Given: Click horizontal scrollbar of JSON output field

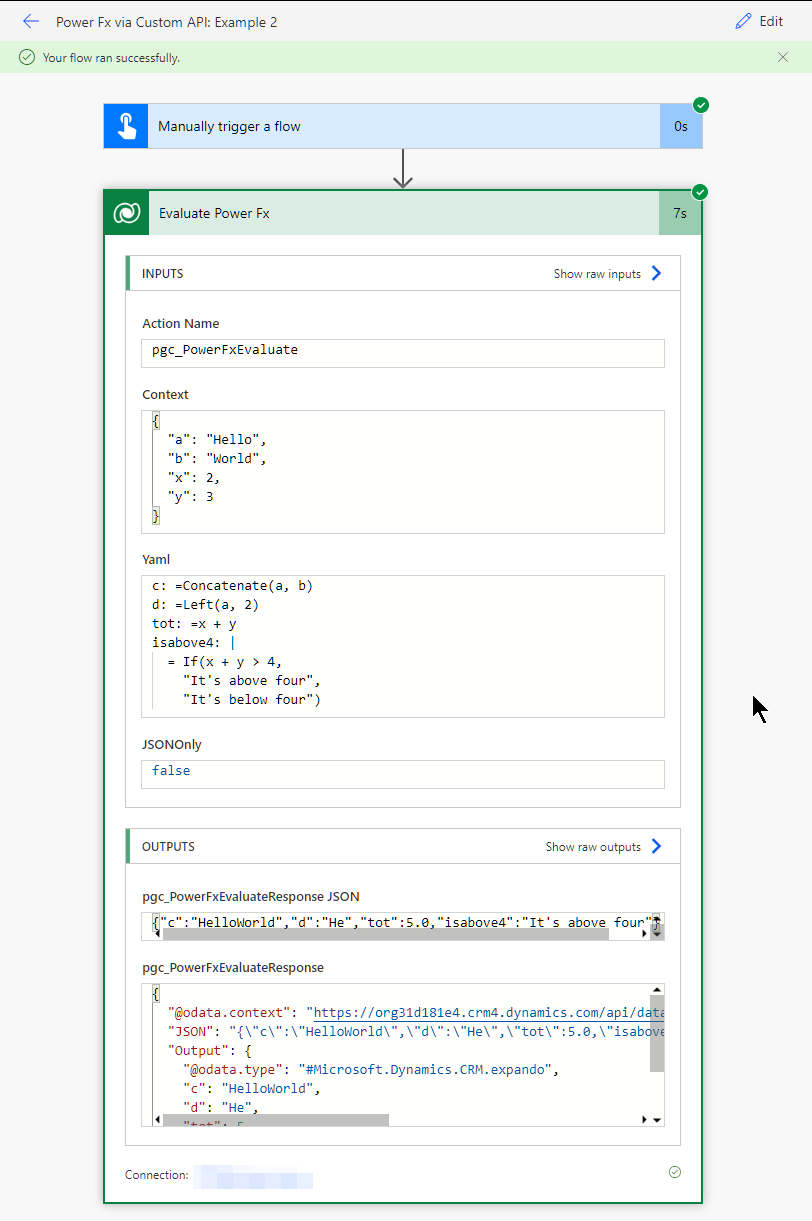Looking at the screenshot, I should pos(385,934).
